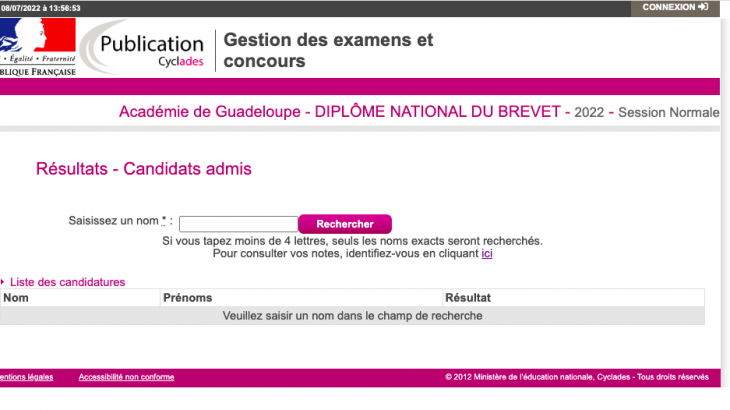Image resolution: width=730 pixels, height=410 pixels.
Task: Expand the 'Liste des candidatures' arrow
Action: point(3,282)
